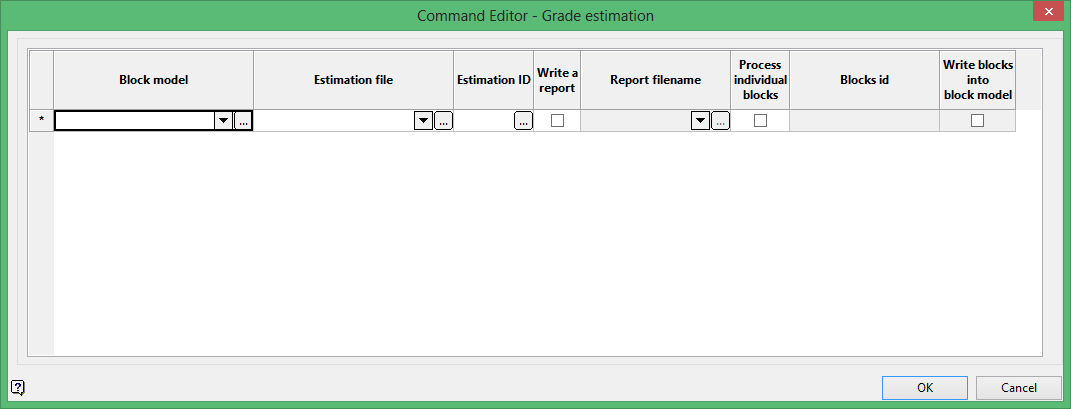The image size is (1071, 409).
Task: Open the Estimation file dropdown list
Action: pyautogui.click(x=423, y=121)
